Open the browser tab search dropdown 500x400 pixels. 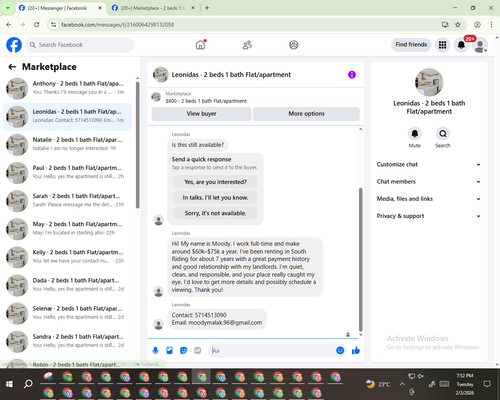click(x=8, y=8)
